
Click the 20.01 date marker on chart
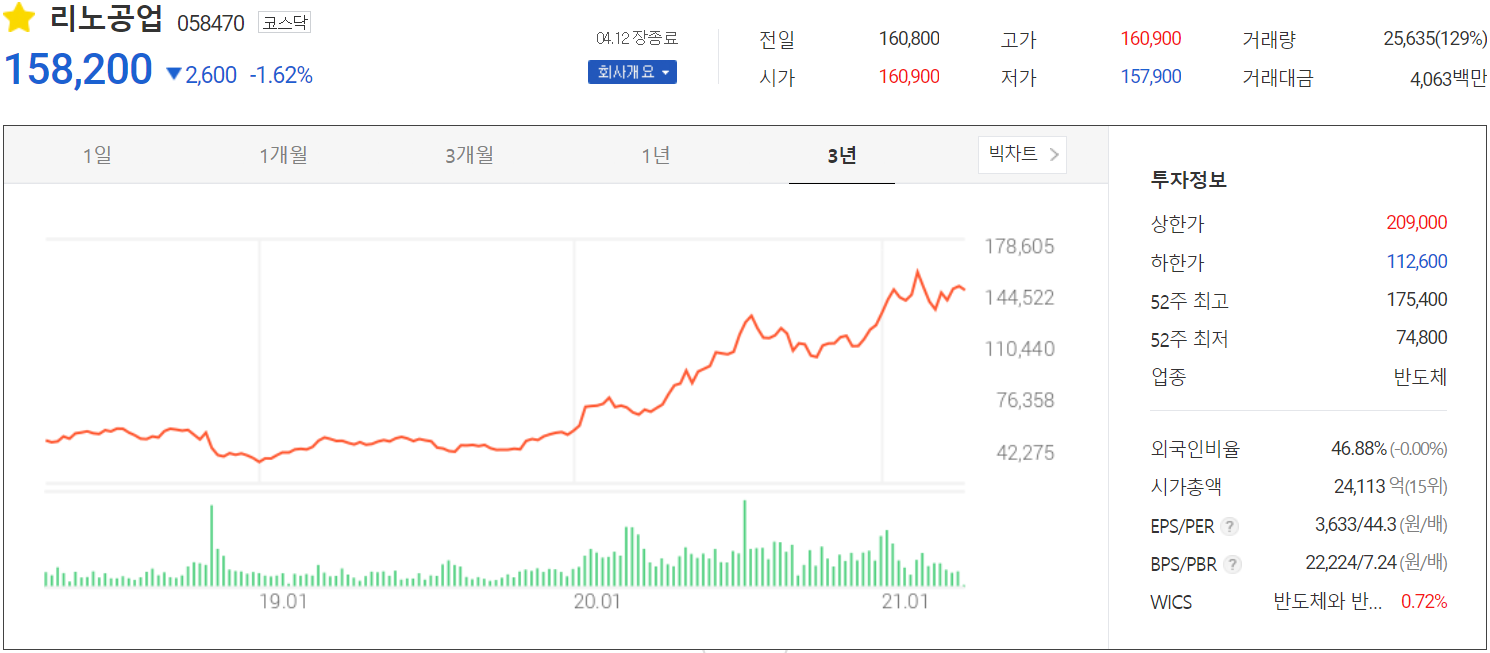click(597, 602)
